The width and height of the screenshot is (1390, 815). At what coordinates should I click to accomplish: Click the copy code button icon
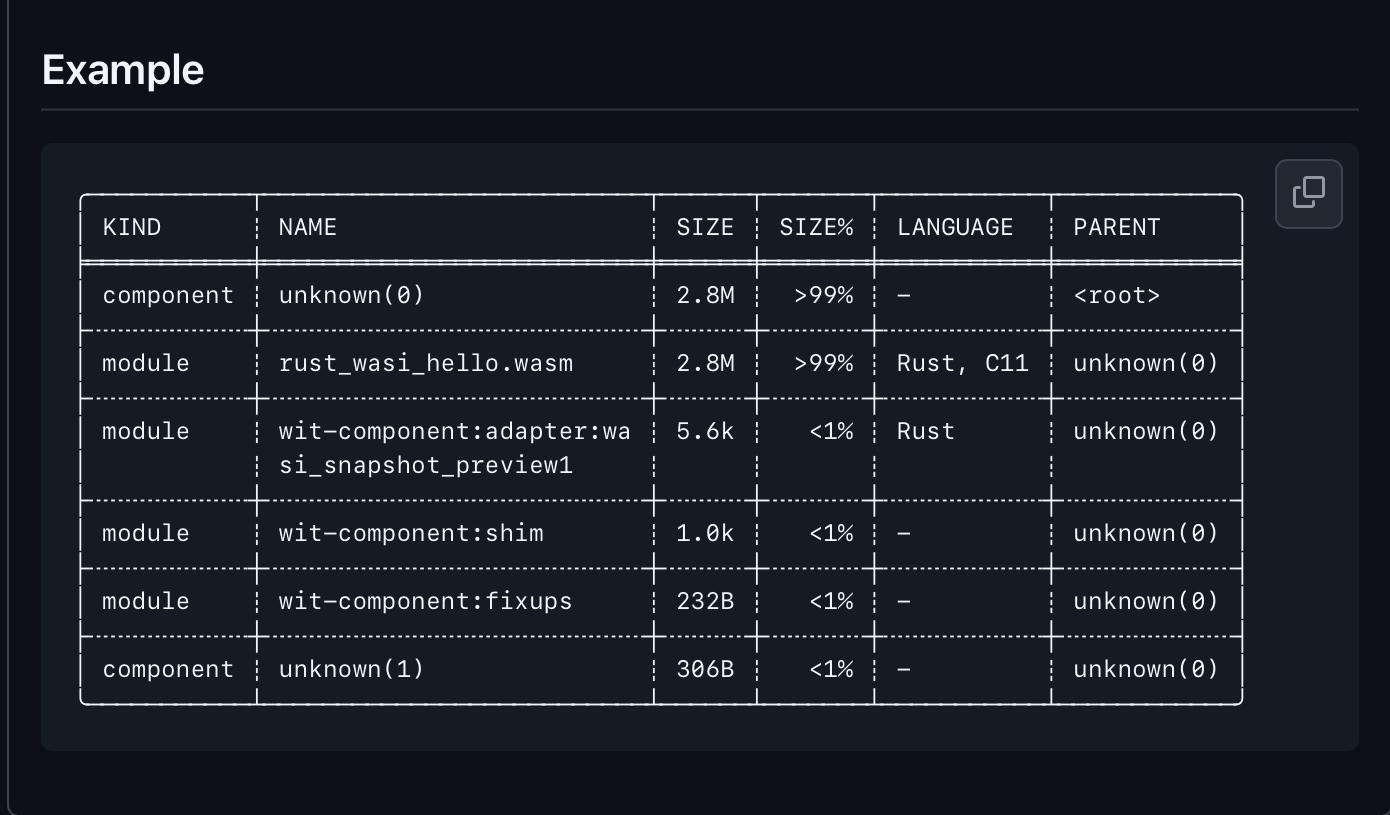pos(1308,193)
